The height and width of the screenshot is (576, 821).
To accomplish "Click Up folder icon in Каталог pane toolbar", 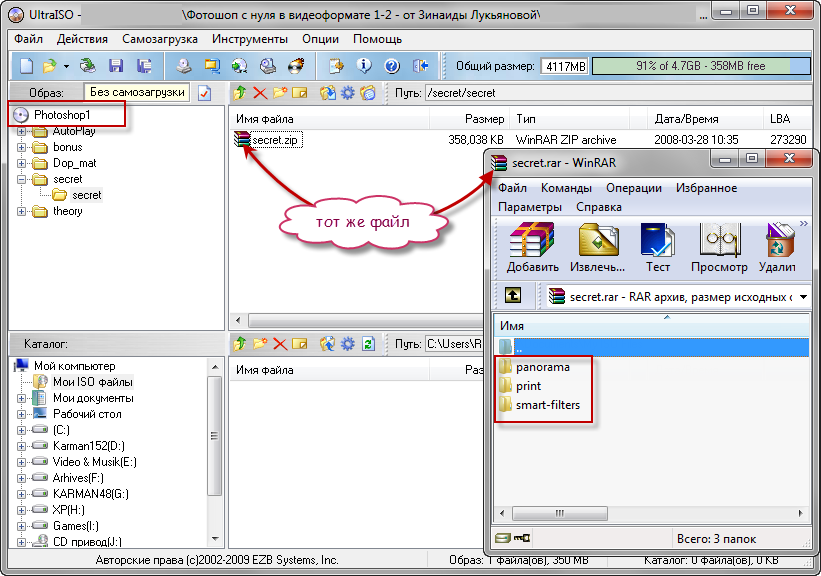I will click(240, 344).
